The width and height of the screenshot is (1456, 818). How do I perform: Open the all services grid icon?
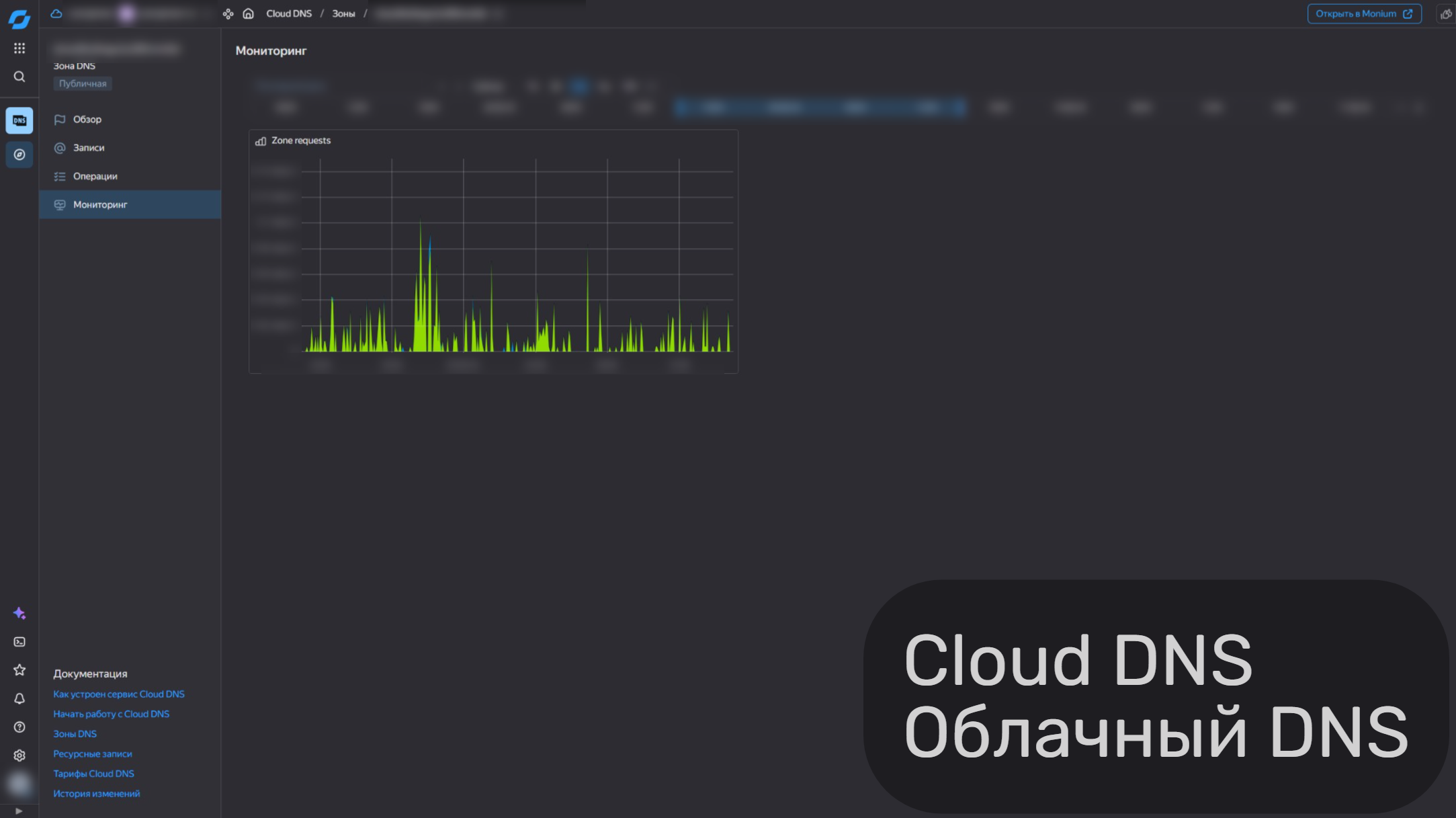click(19, 48)
